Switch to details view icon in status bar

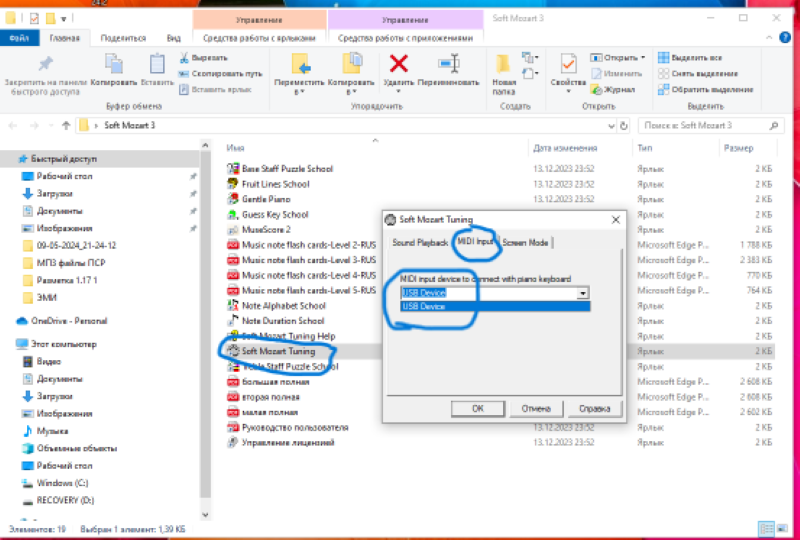tap(766, 529)
